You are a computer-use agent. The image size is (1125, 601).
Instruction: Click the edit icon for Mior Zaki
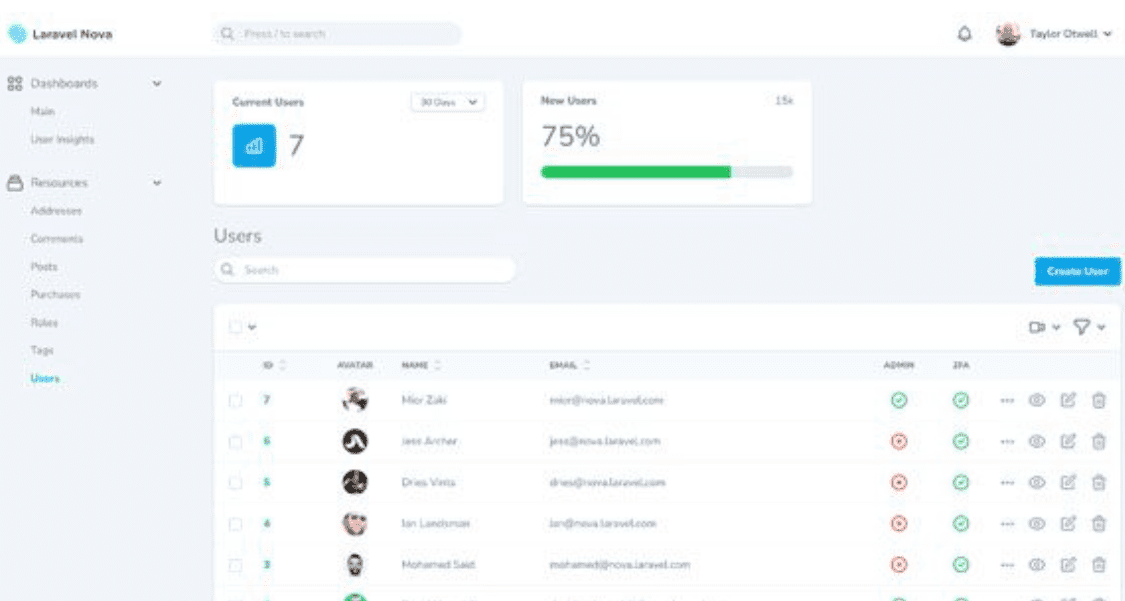pos(1067,400)
